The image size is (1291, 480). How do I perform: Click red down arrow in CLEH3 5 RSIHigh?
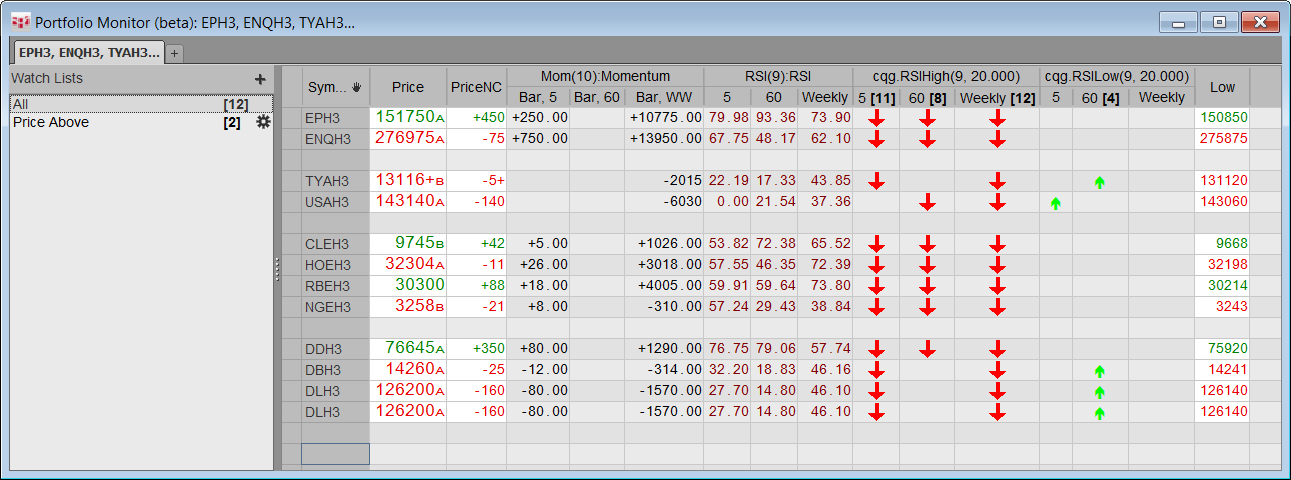coord(876,245)
